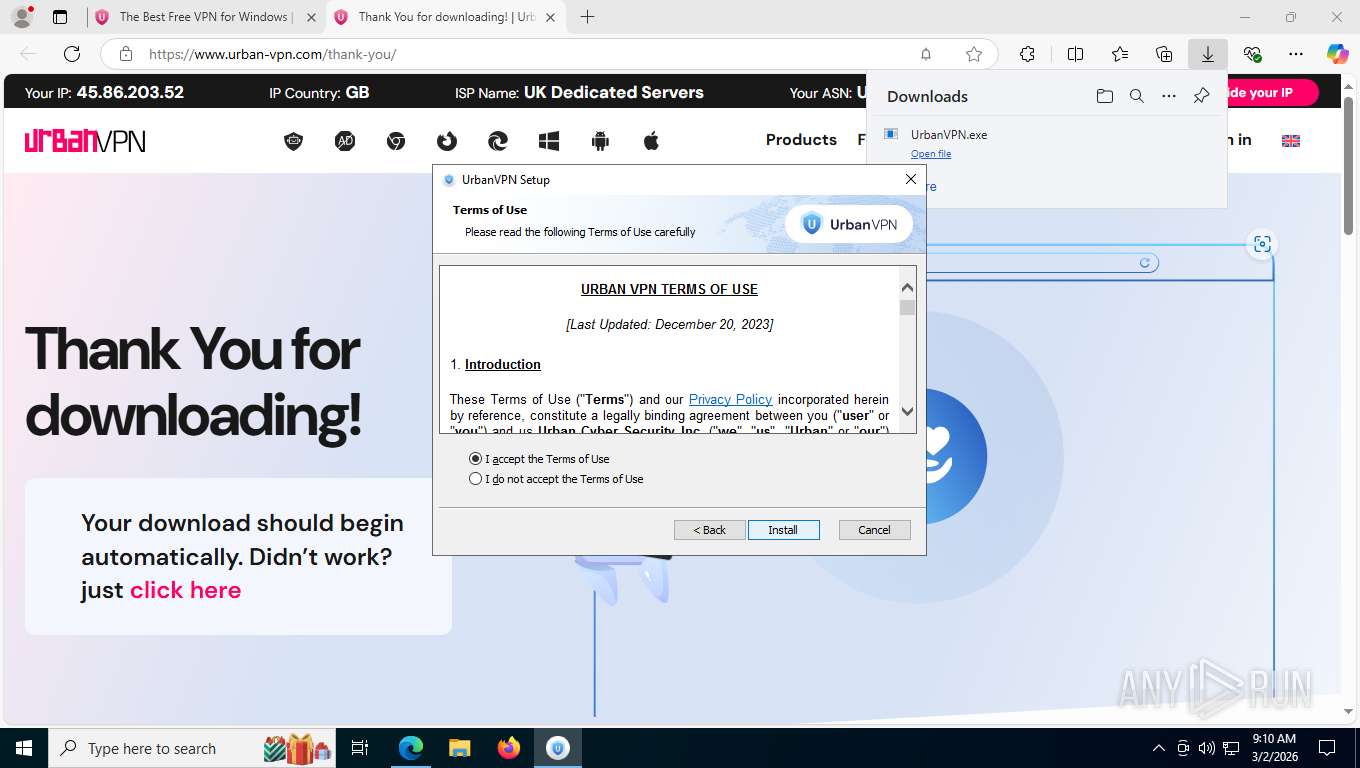Pin the Downloads panel

1201,96
